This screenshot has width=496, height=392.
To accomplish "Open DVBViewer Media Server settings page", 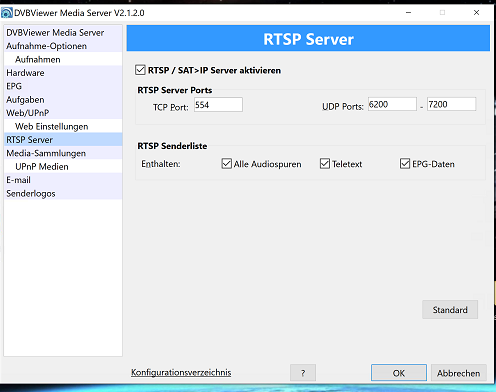I will [x=63, y=33].
